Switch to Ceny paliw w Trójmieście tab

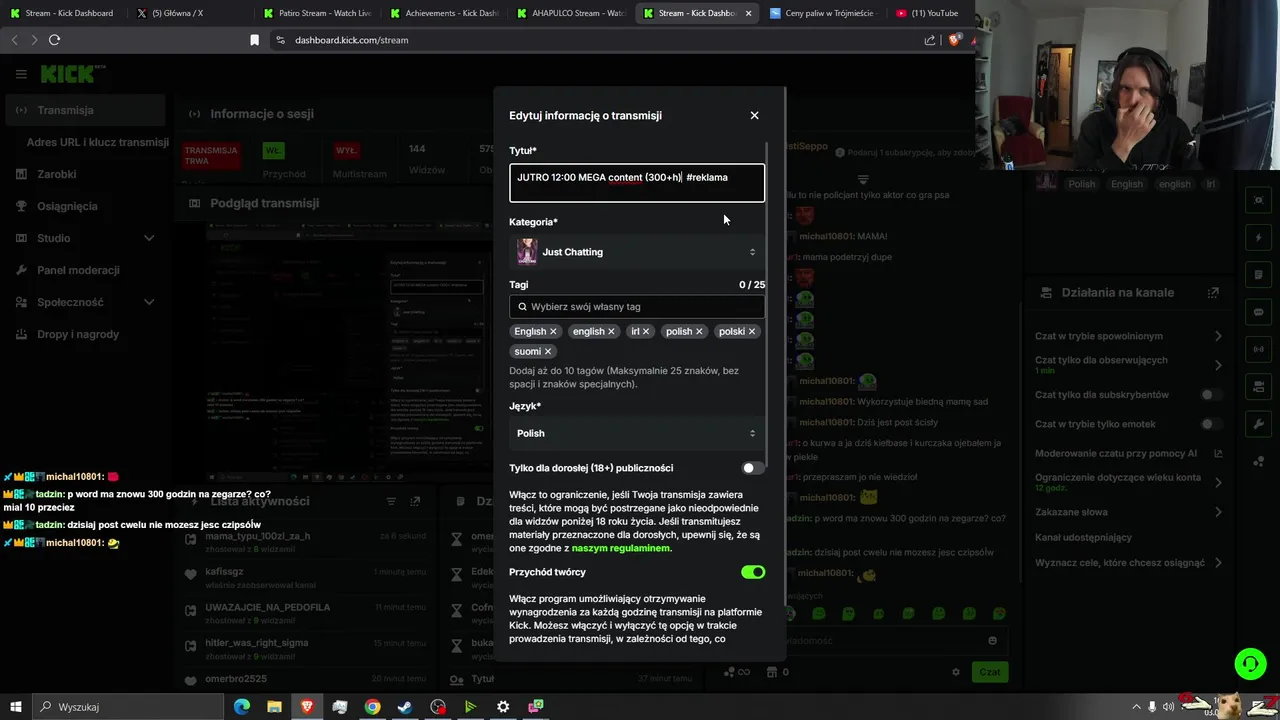coord(823,13)
